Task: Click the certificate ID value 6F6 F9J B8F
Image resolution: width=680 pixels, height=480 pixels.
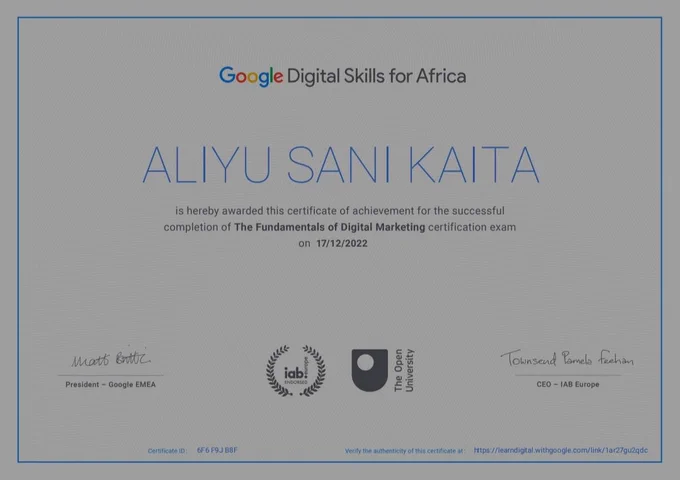Action: [217, 450]
